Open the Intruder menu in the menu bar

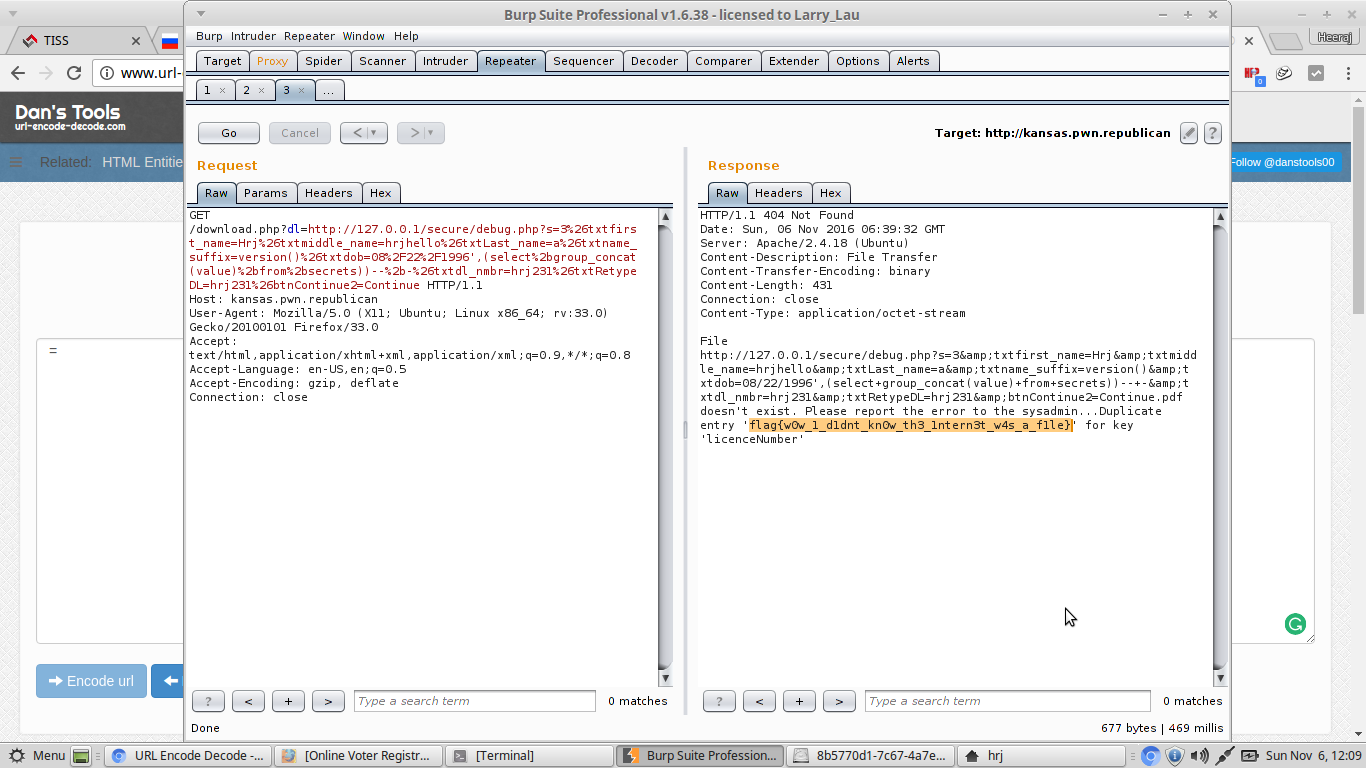pyautogui.click(x=253, y=36)
